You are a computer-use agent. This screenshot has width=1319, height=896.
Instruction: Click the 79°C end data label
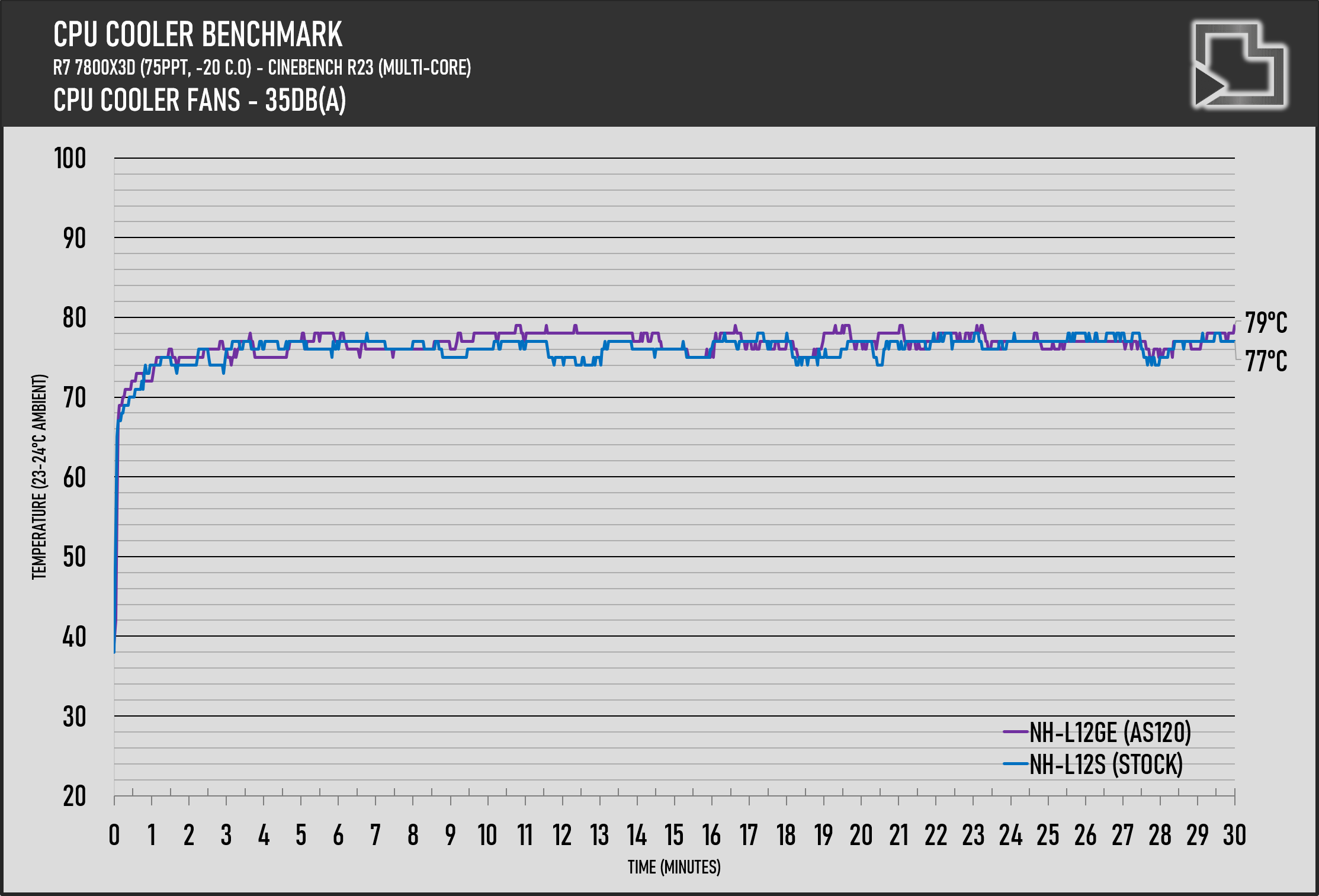(1266, 323)
